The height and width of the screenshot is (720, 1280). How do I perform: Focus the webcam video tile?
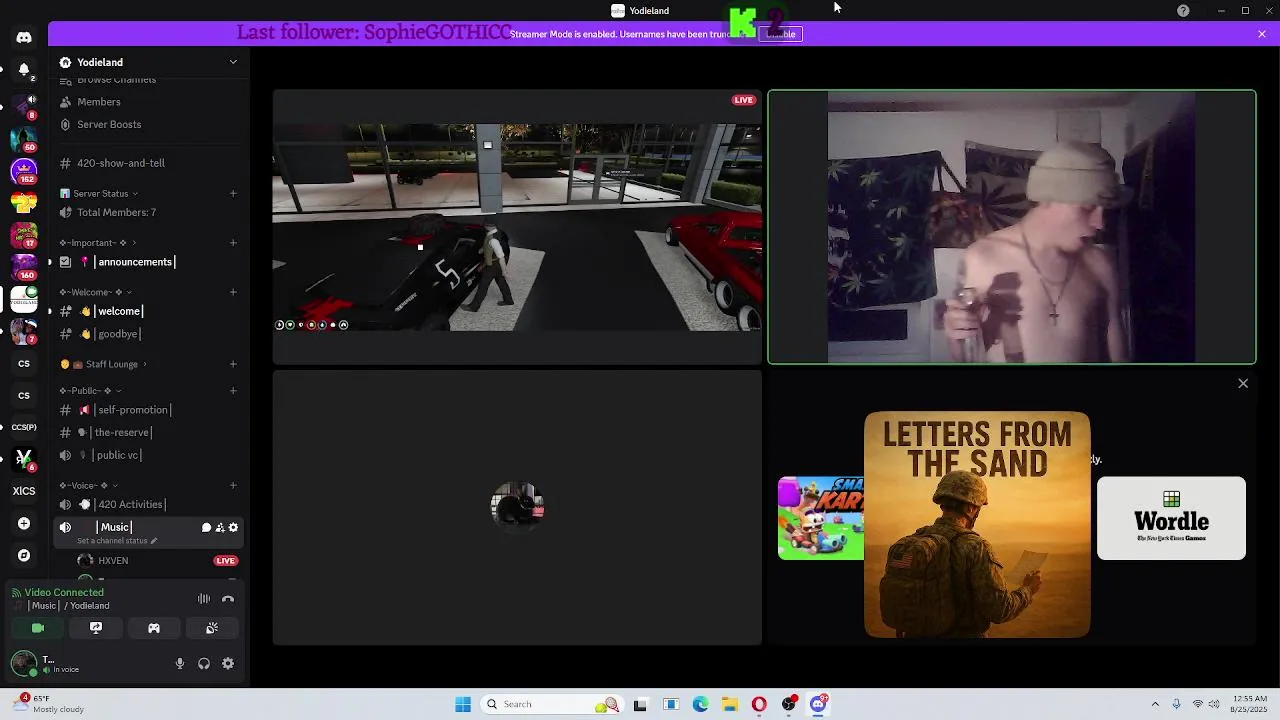(1012, 227)
